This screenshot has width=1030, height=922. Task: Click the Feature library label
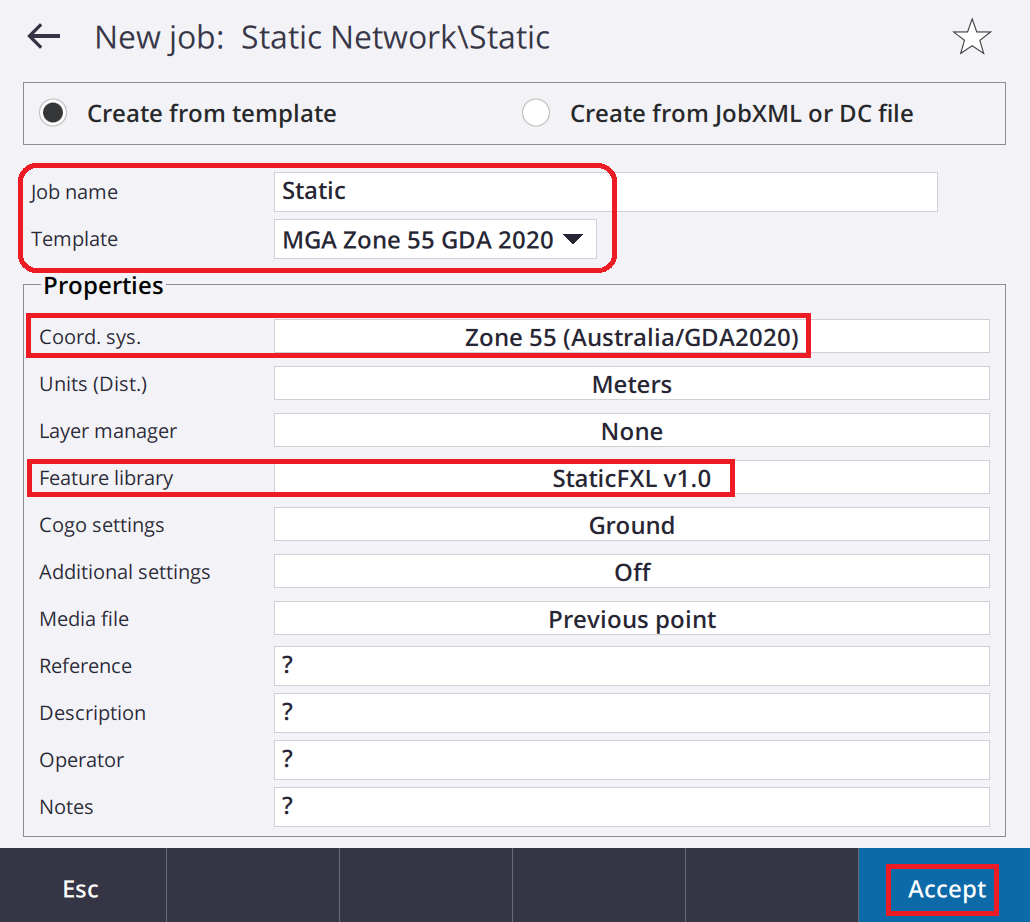click(x=106, y=478)
